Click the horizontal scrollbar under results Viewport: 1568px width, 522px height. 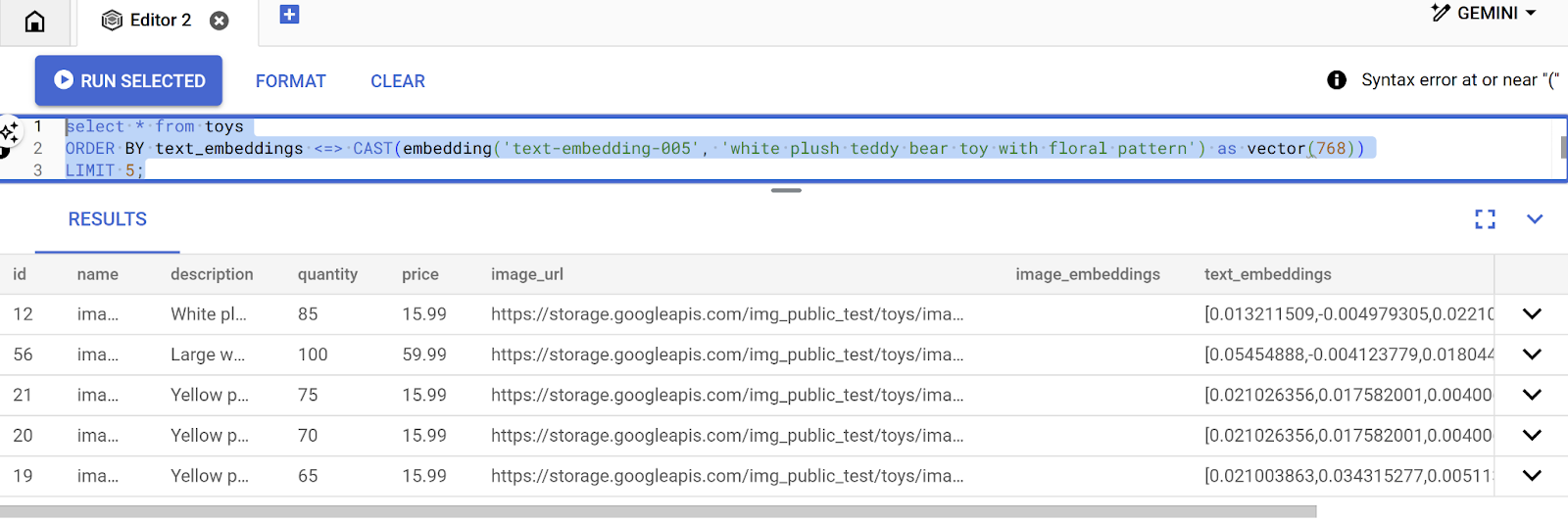click(x=657, y=511)
